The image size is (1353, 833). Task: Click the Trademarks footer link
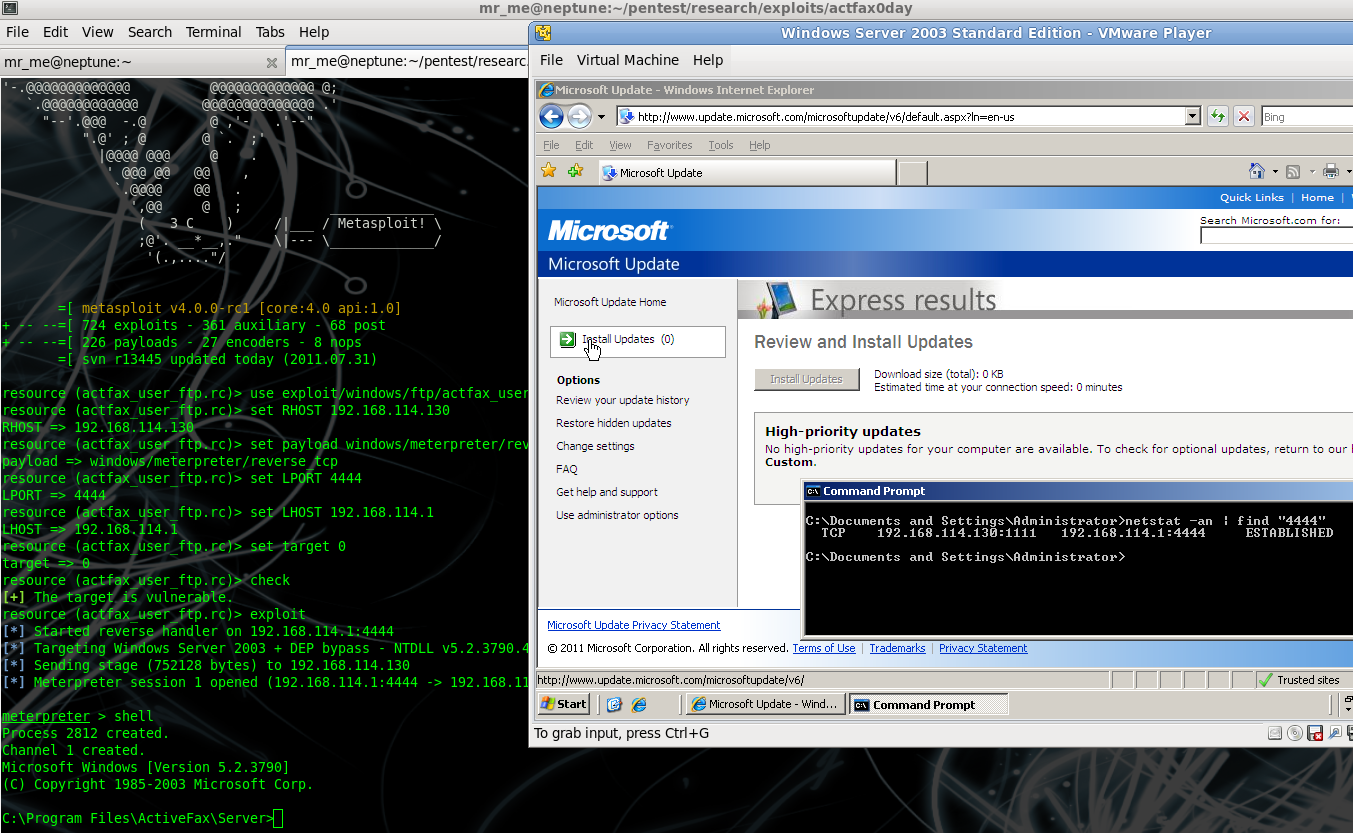[897, 648]
